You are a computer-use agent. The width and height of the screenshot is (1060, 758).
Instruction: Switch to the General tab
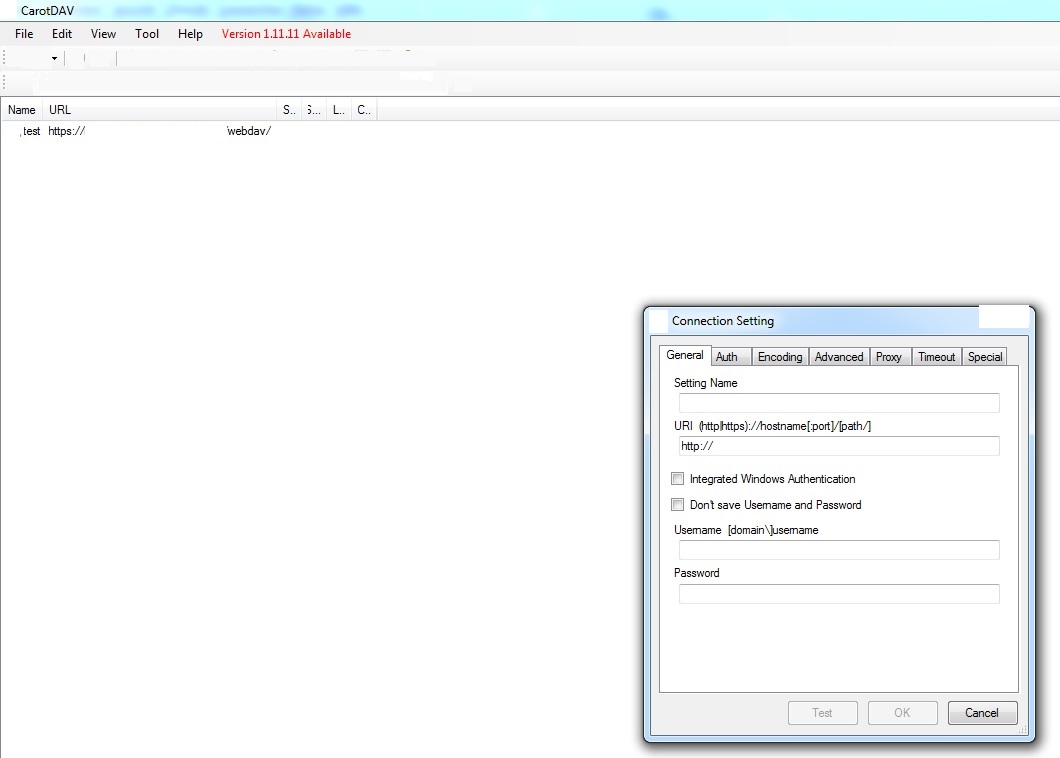coord(685,355)
